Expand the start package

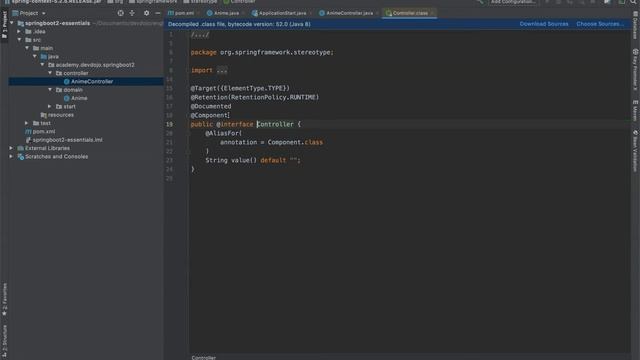point(50,107)
